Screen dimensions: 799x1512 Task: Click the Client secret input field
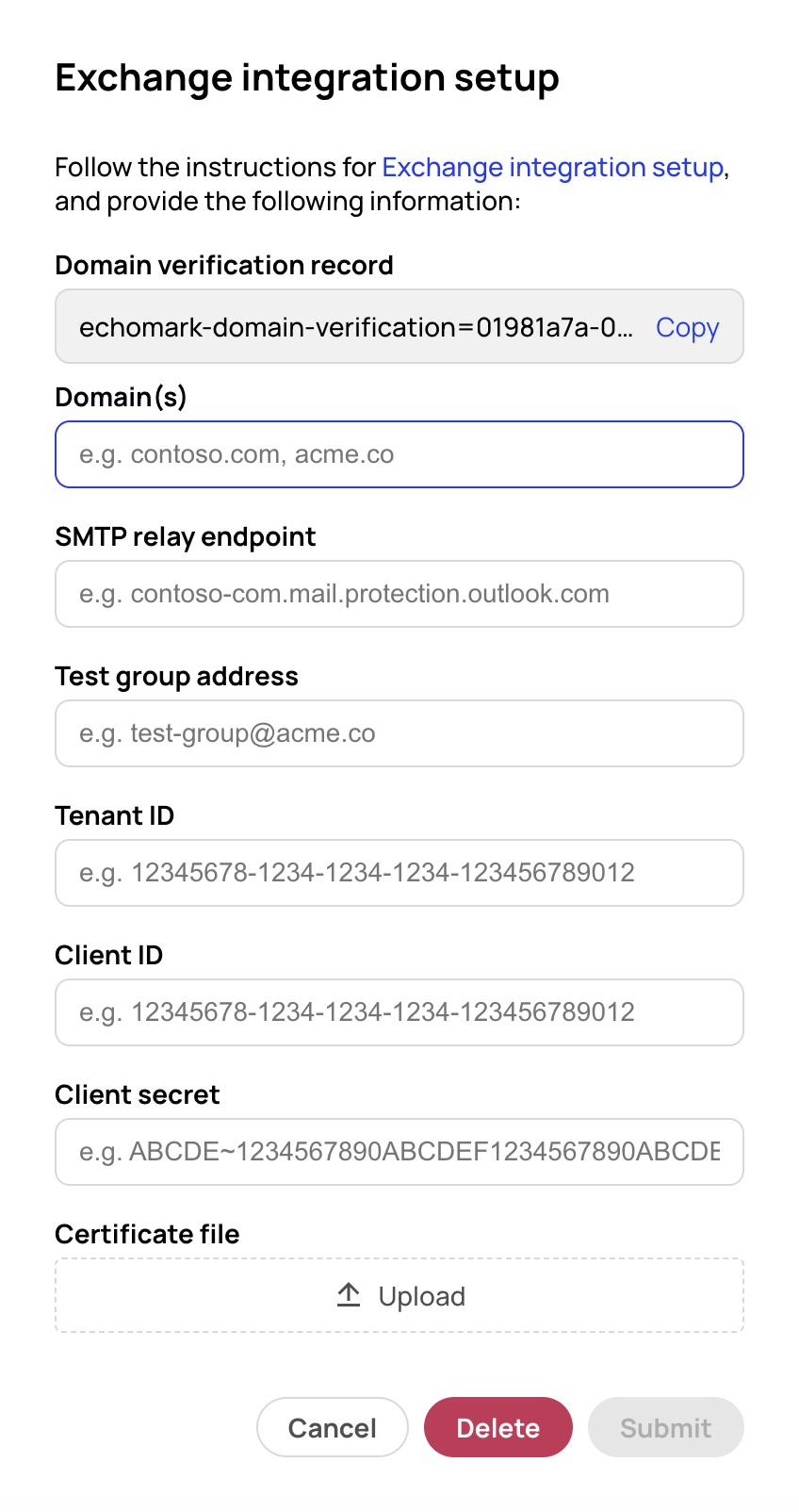pos(399,1151)
